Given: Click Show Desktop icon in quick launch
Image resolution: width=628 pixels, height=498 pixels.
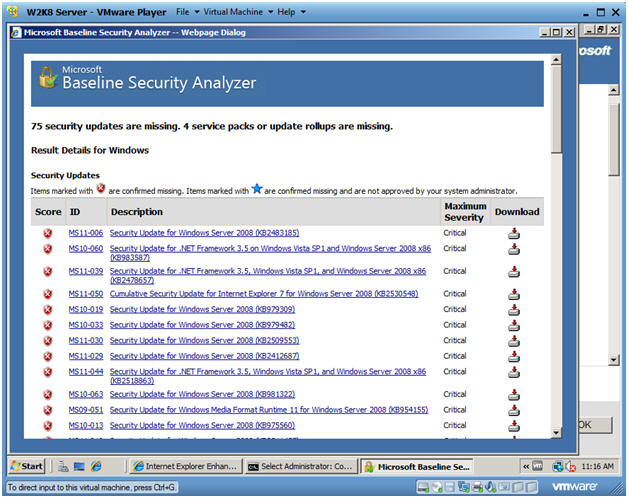Looking at the screenshot, I should click(x=79, y=466).
